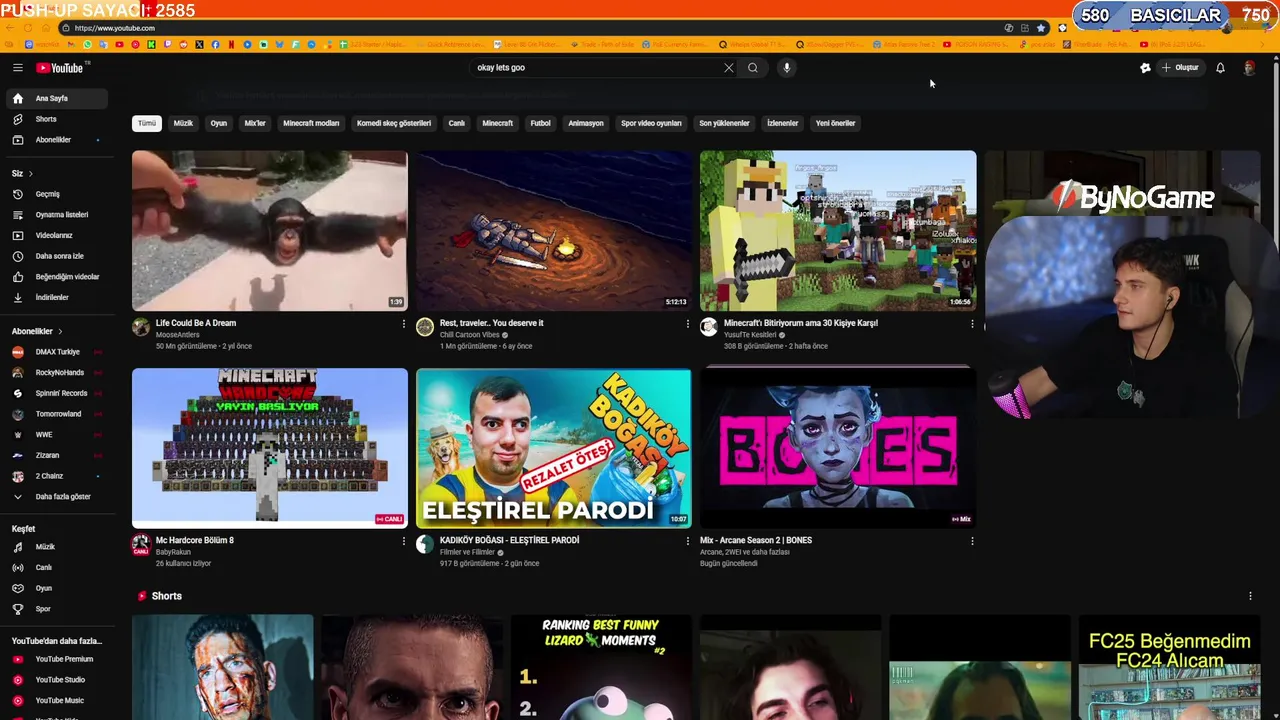Open Videolarınız in sidebar
This screenshot has width=1280, height=720.
pos(56,236)
